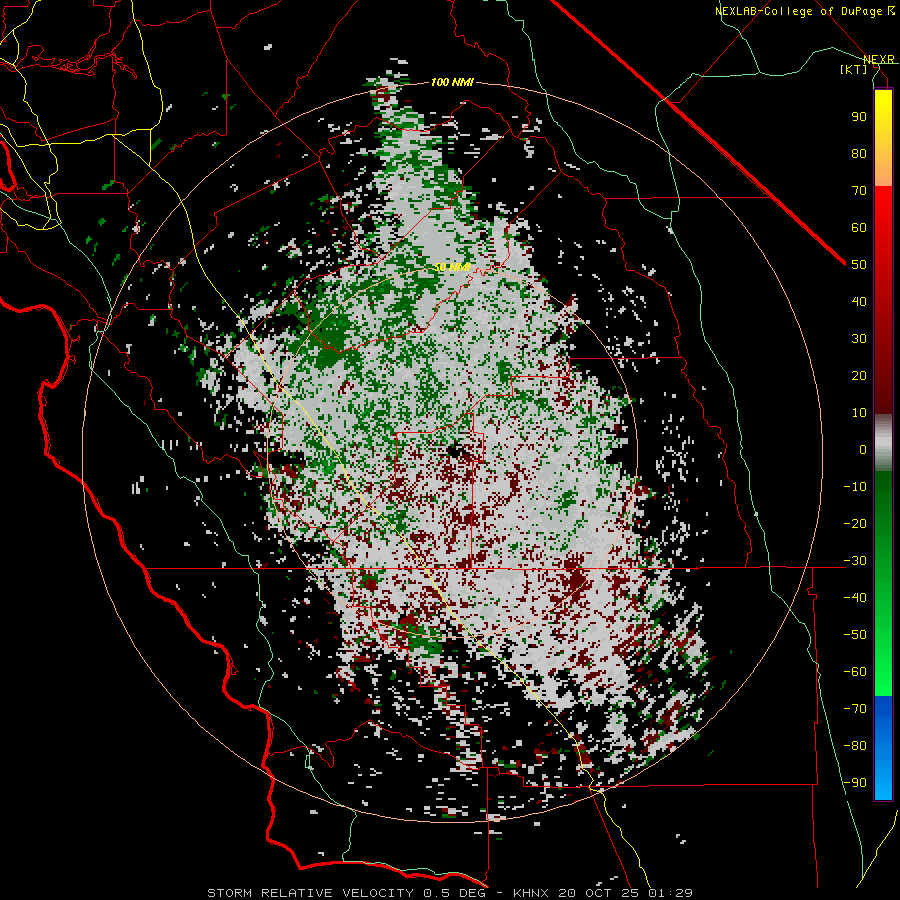Screen dimensions: 900x900
Task: Click the 10 value on the color scale
Action: (859, 413)
